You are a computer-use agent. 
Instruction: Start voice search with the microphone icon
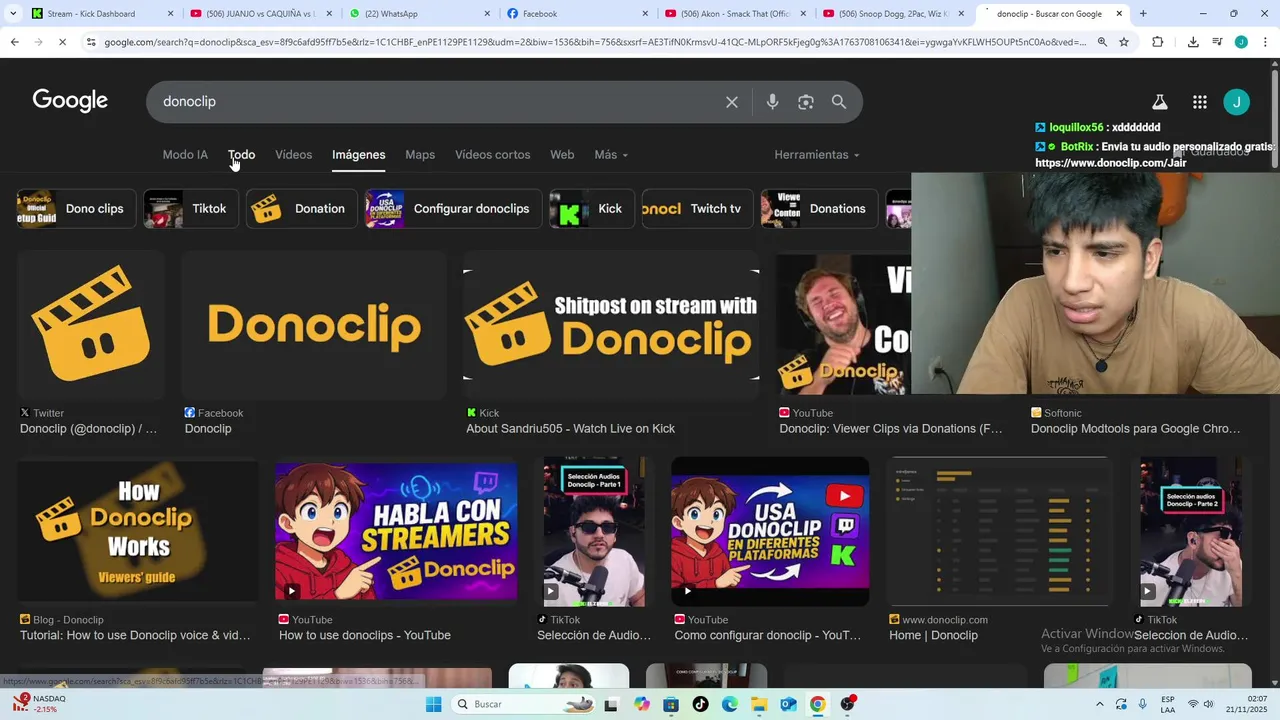(772, 102)
